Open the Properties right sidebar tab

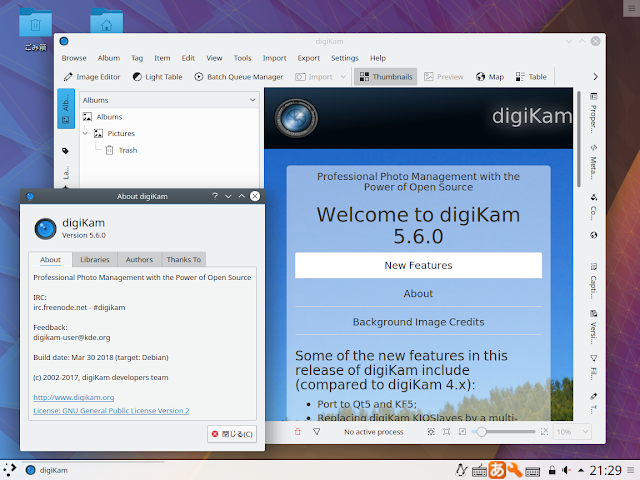(593, 113)
